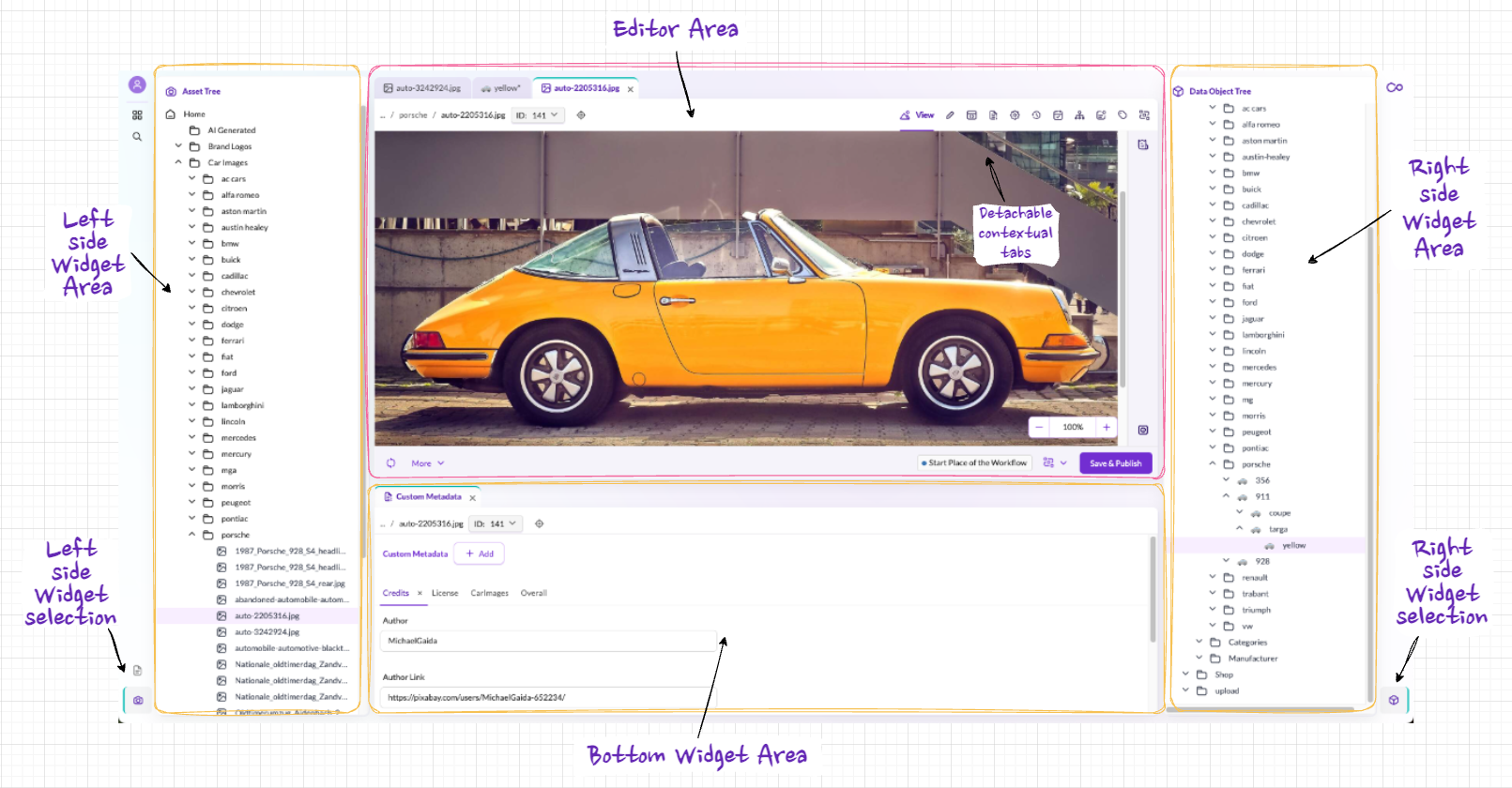The height and width of the screenshot is (788, 1512).
Task: Open the License metadata tab
Action: (445, 593)
